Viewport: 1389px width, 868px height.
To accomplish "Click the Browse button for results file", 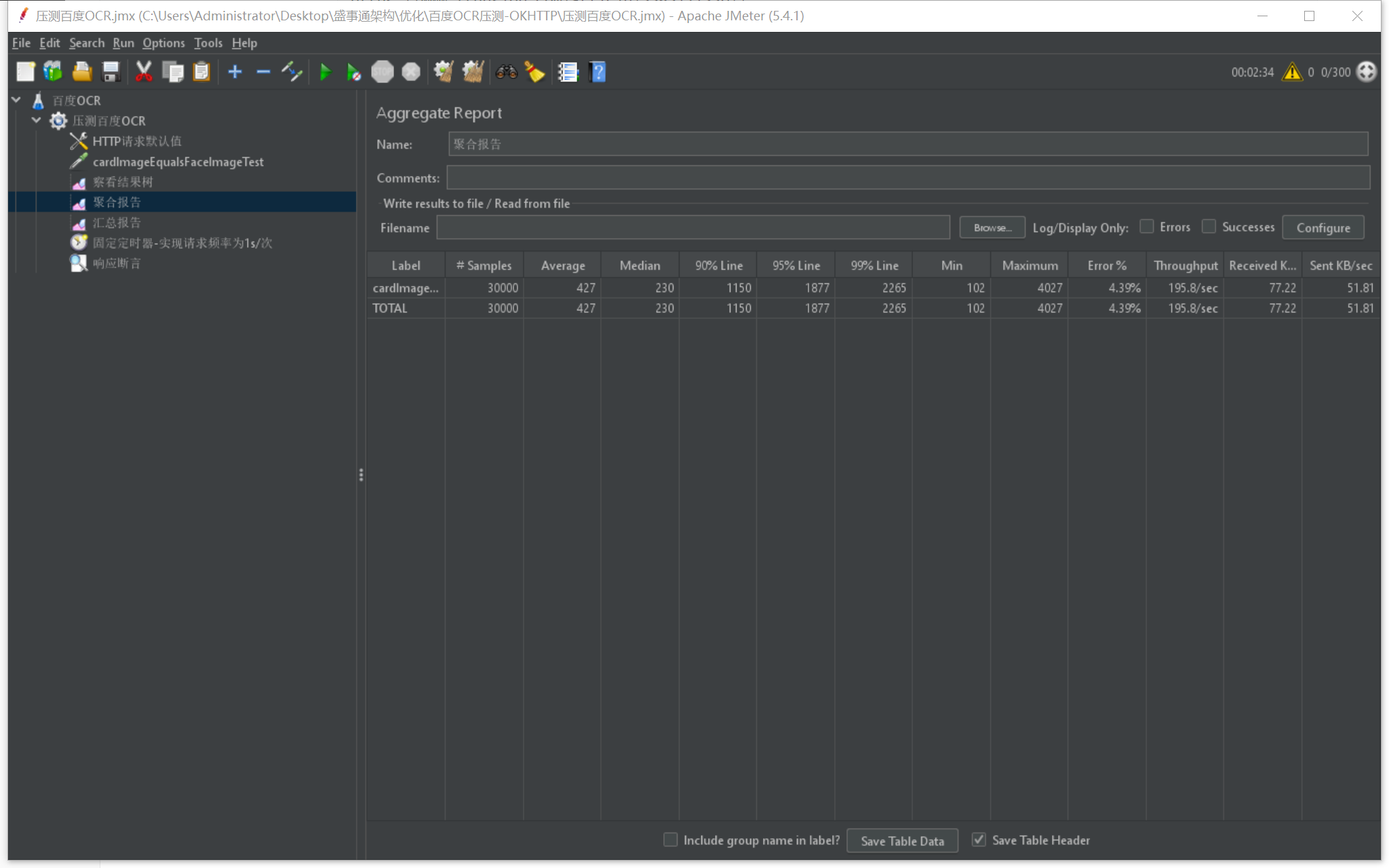I will (x=992, y=227).
